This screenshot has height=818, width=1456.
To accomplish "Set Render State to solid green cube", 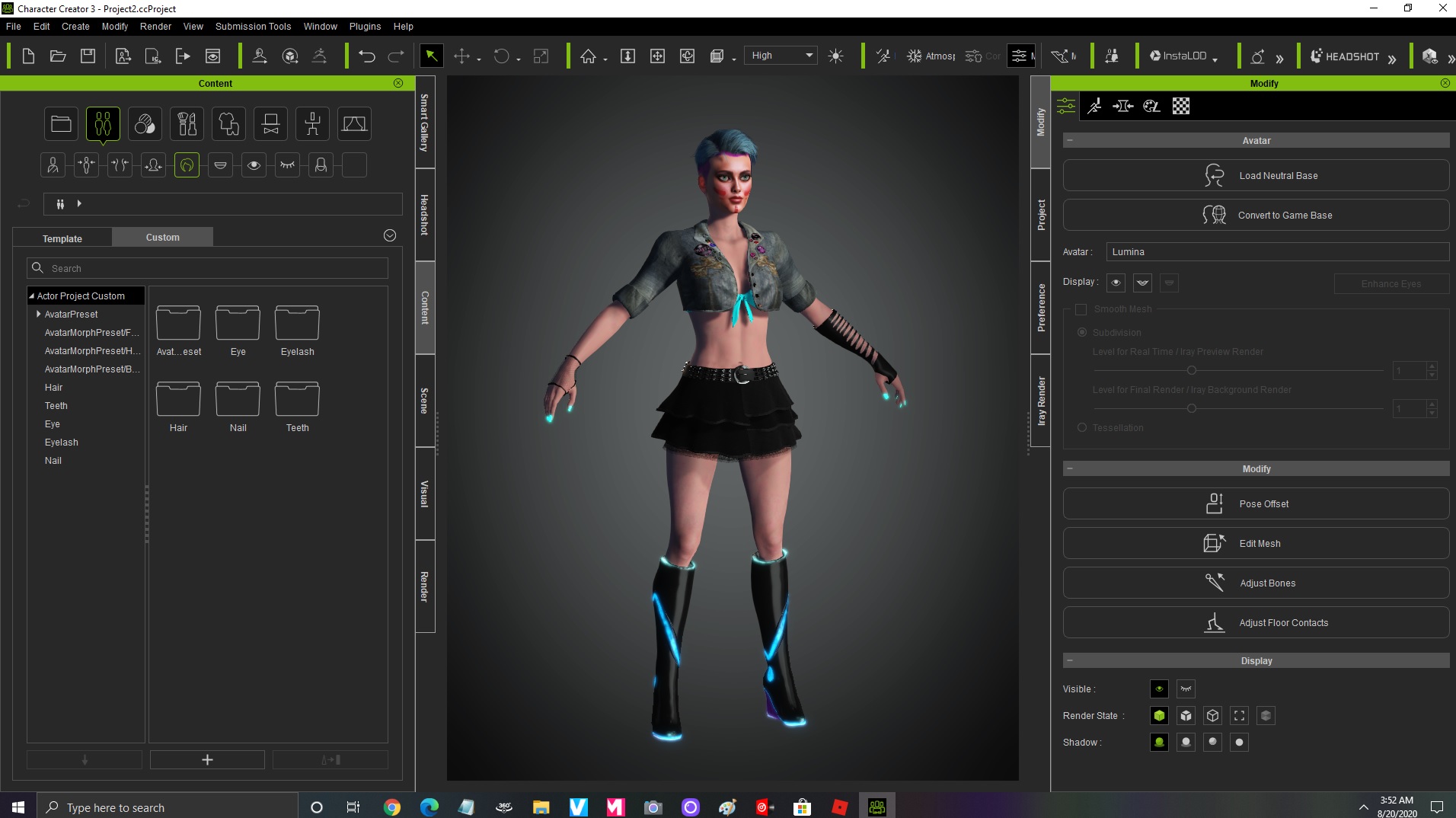I will [x=1159, y=715].
